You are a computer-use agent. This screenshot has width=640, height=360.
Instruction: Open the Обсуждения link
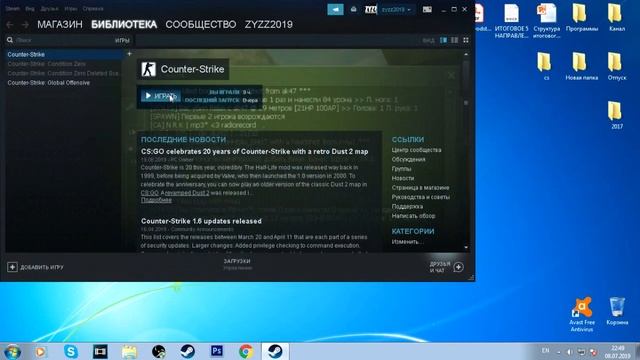click(x=408, y=160)
